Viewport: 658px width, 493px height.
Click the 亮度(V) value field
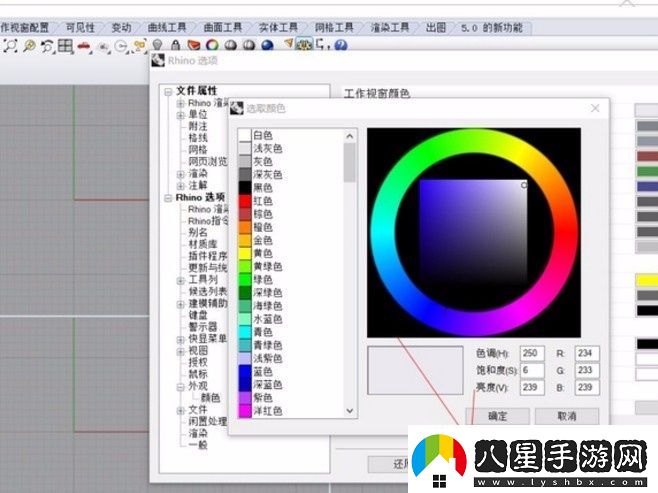click(532, 388)
